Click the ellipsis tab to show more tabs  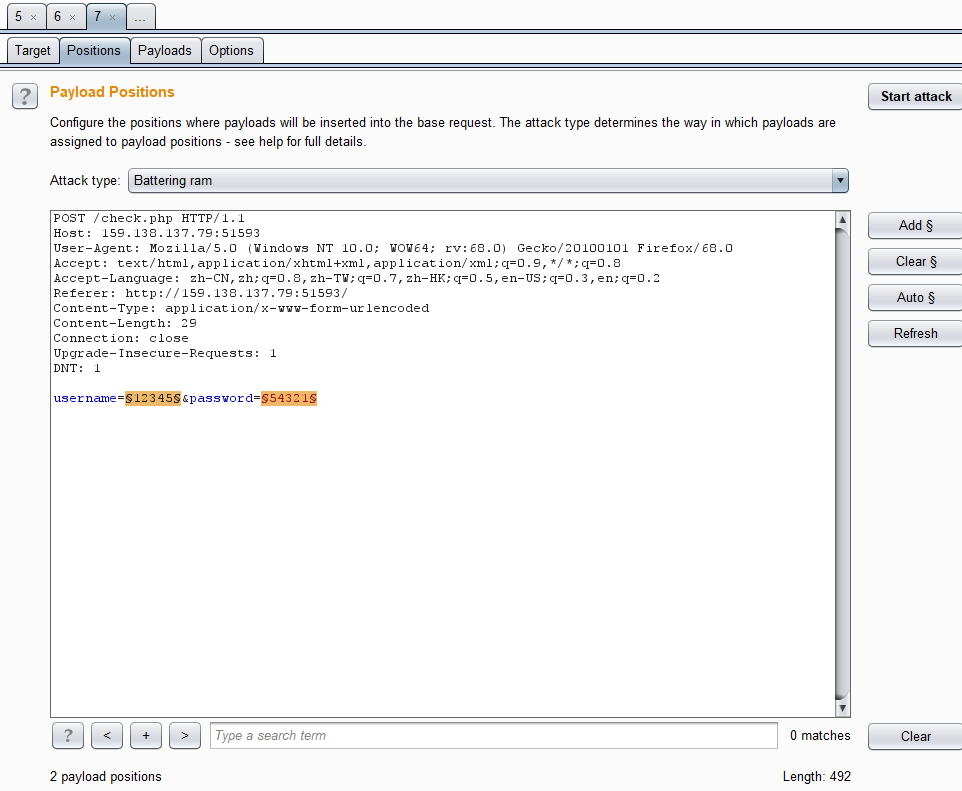point(140,16)
